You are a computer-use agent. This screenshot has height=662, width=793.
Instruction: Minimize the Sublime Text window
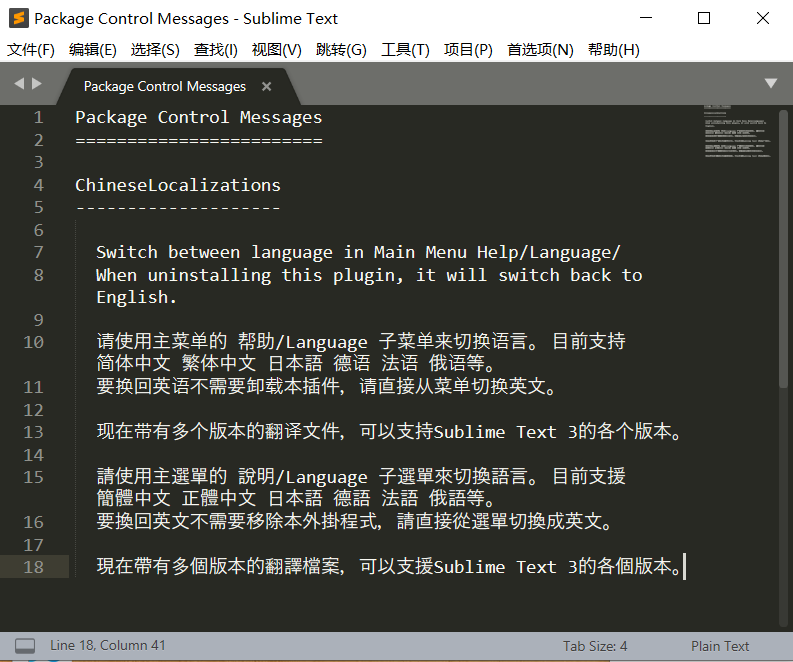(x=646, y=18)
